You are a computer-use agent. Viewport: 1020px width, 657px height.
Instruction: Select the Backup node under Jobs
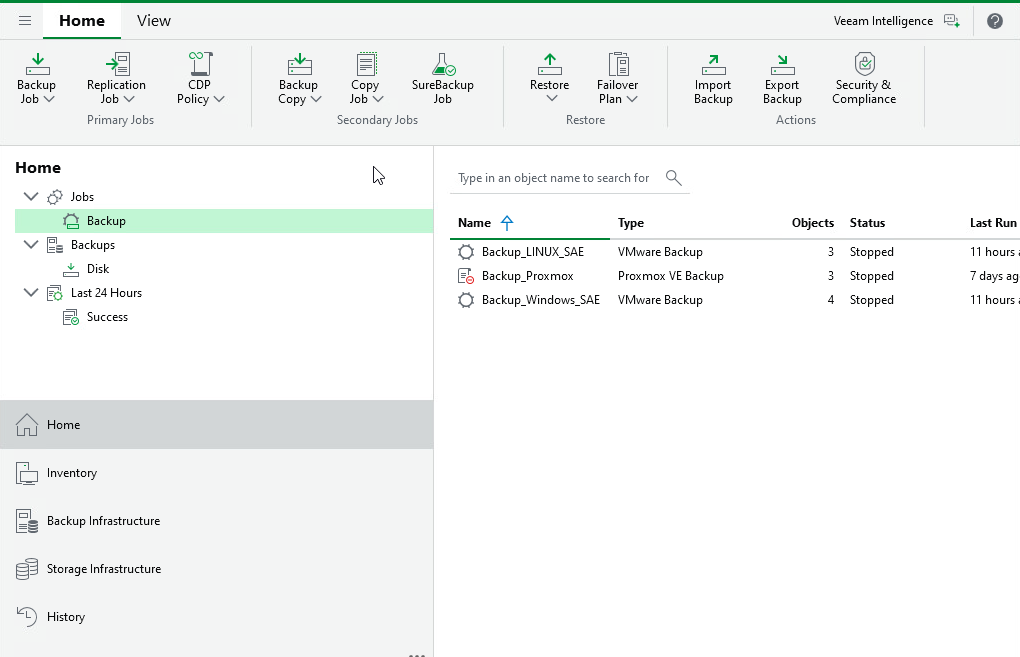[x=224, y=221]
